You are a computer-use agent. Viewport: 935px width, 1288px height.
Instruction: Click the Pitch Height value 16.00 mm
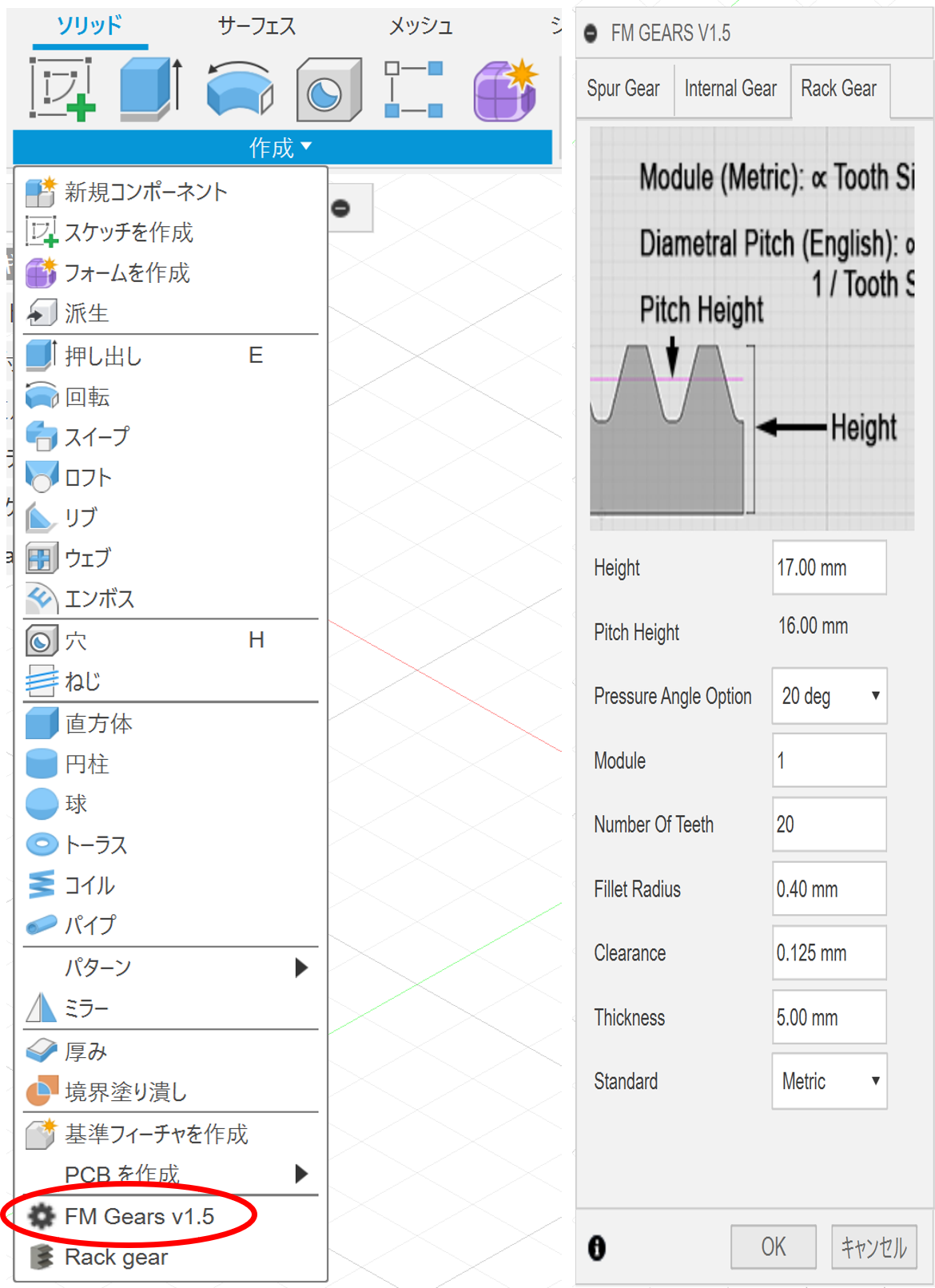tap(814, 626)
